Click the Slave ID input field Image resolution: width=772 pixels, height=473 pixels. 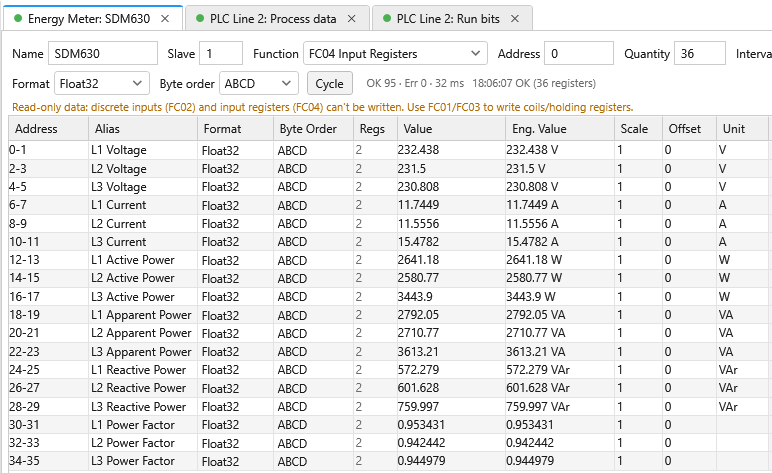pos(221,54)
